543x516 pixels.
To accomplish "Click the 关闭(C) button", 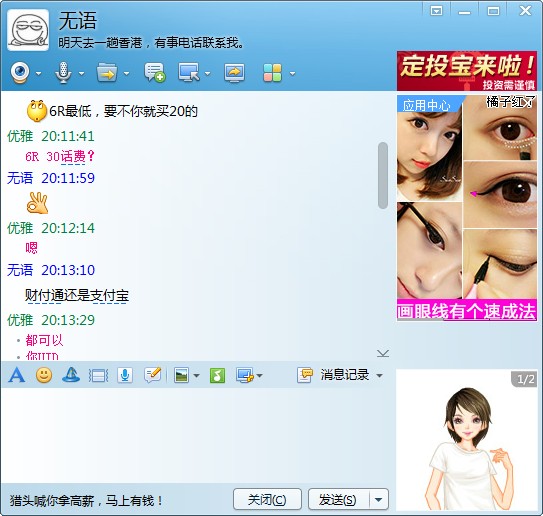I will click(x=267, y=499).
